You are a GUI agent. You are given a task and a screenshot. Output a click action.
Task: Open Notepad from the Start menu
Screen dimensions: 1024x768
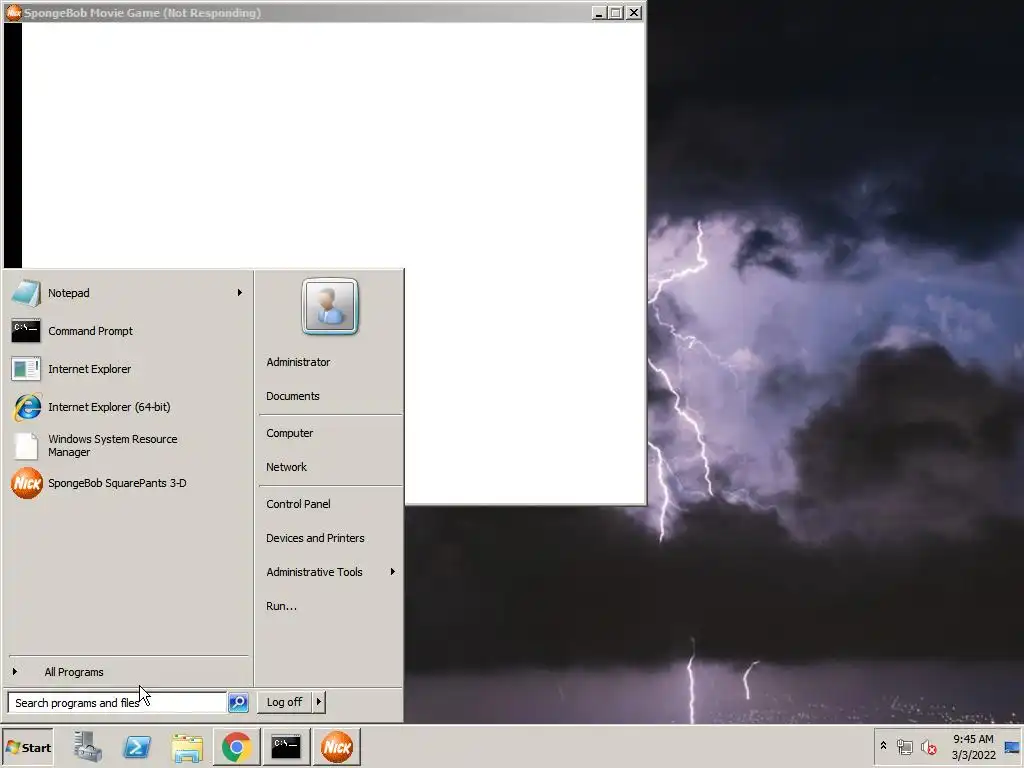coord(128,293)
